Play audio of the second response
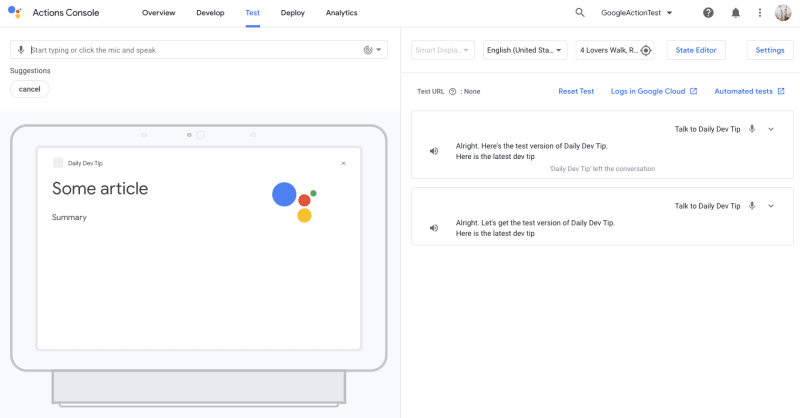This screenshot has width=800, height=418. tap(434, 228)
